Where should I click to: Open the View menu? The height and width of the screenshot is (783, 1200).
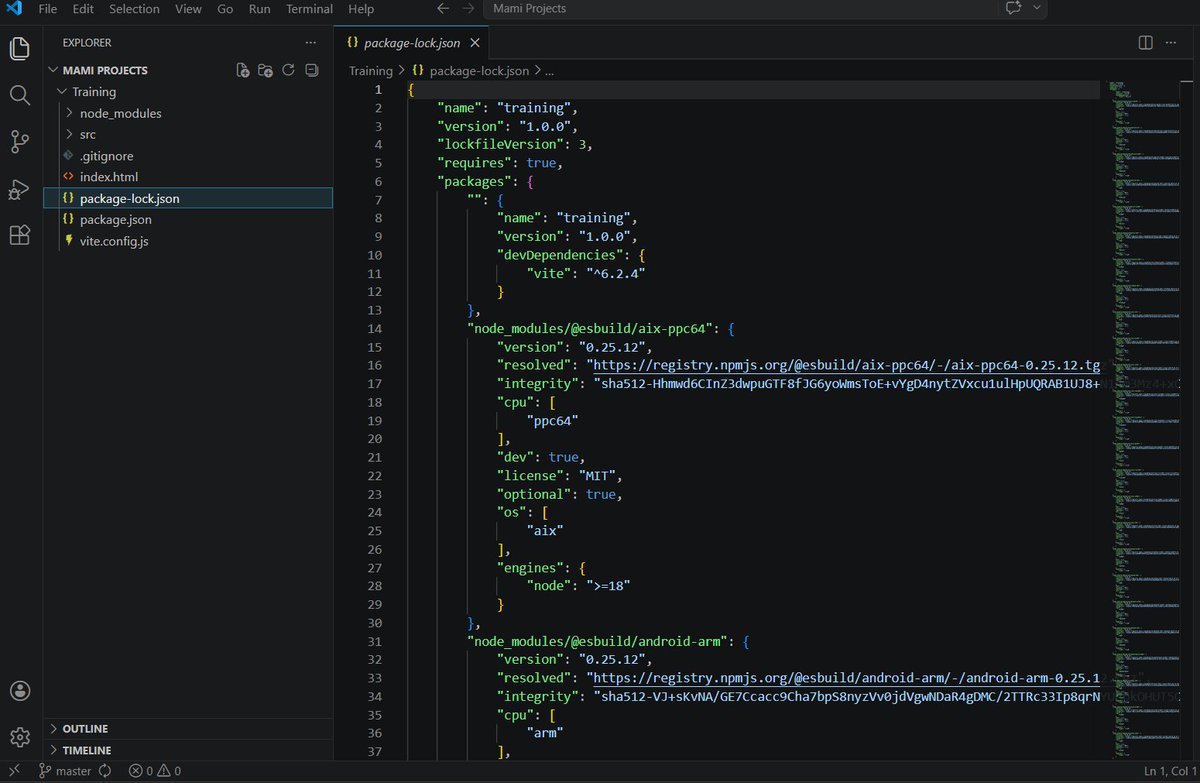(188, 9)
